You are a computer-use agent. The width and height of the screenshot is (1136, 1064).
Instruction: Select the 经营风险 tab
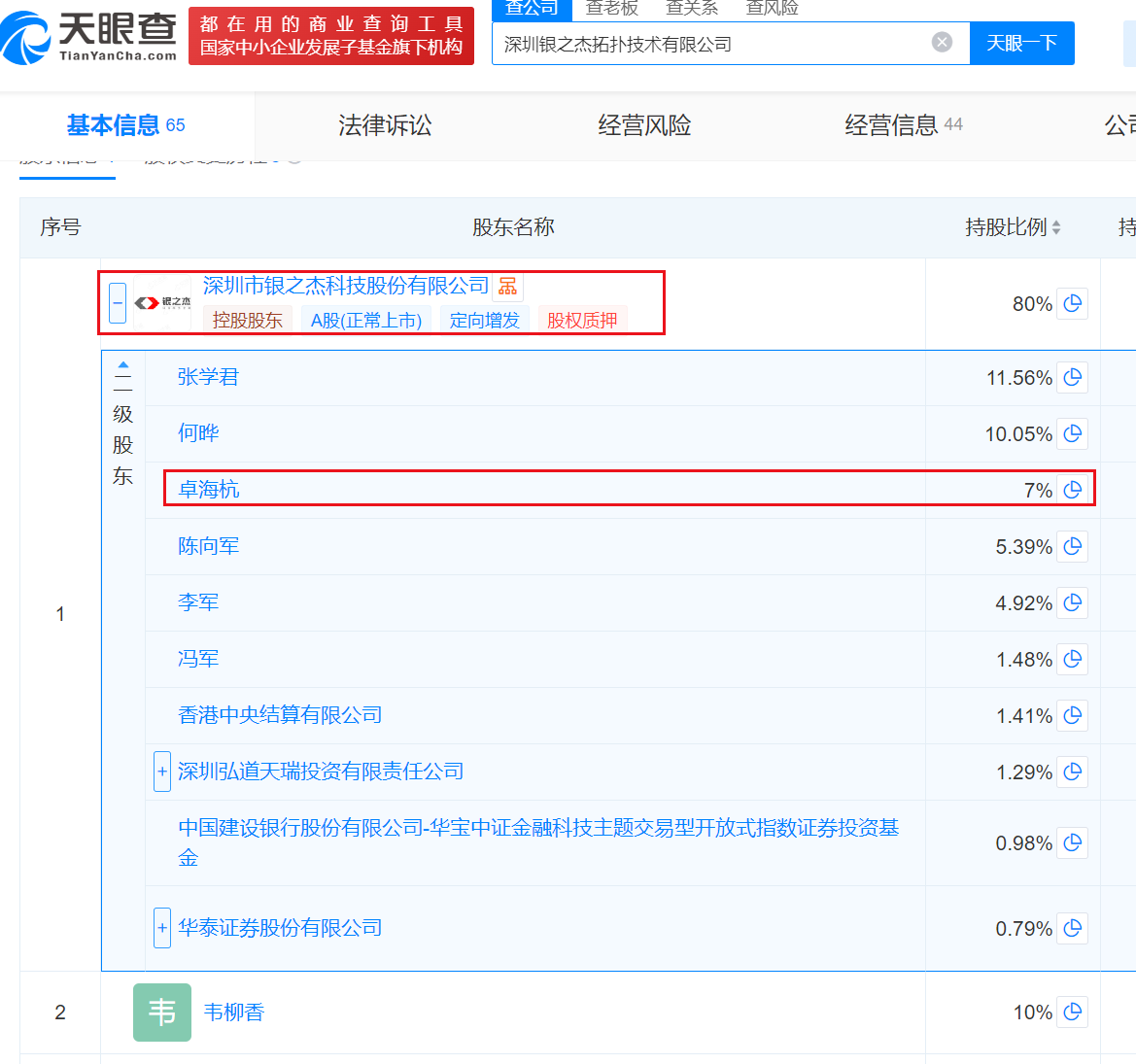click(x=644, y=125)
